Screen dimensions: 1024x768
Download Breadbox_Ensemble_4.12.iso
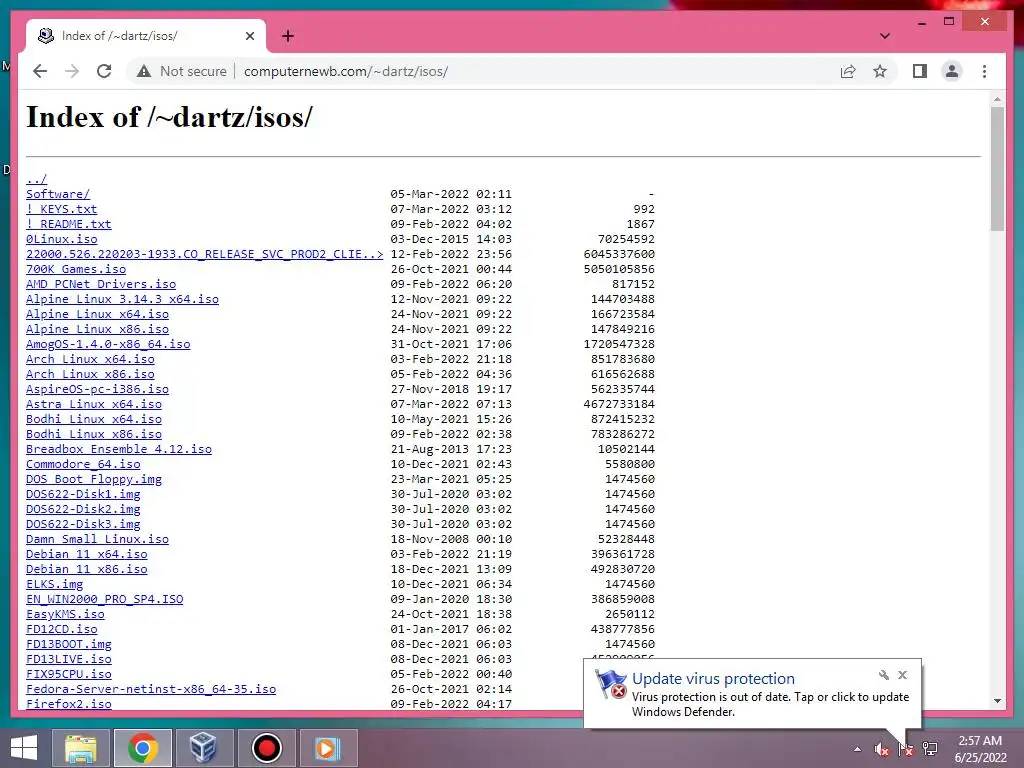119,449
